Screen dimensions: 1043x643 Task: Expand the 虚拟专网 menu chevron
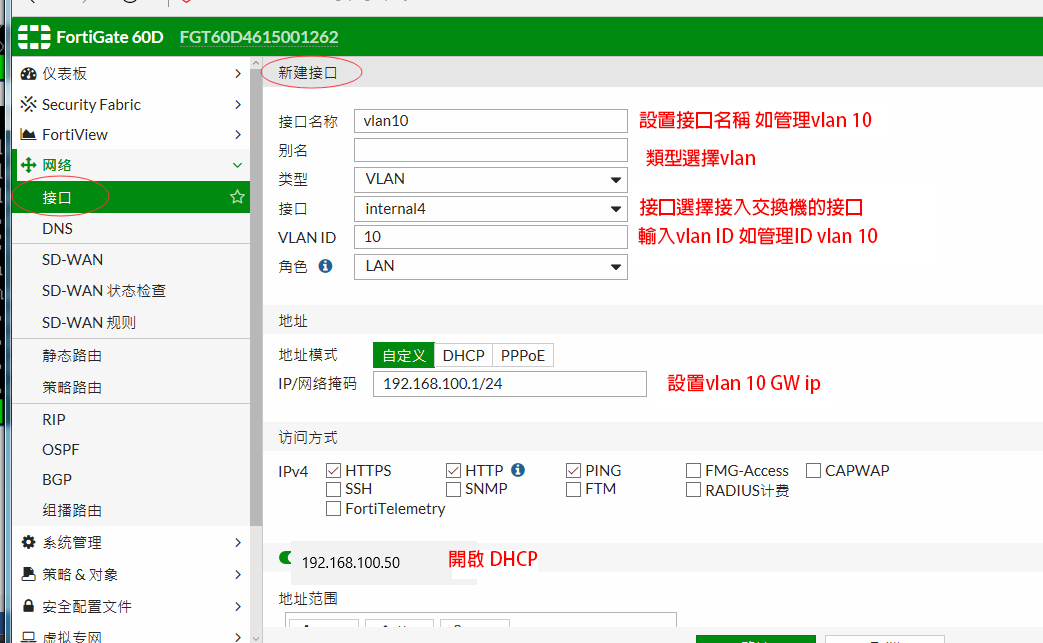point(237,637)
